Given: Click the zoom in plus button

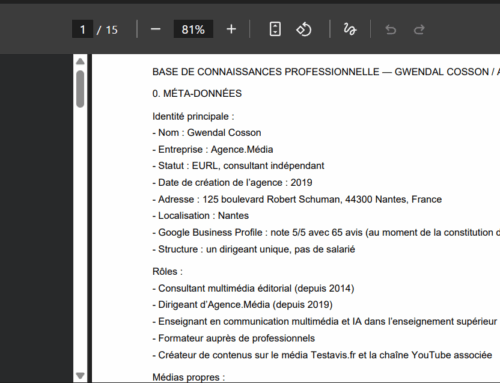Looking at the screenshot, I should coord(231,29).
